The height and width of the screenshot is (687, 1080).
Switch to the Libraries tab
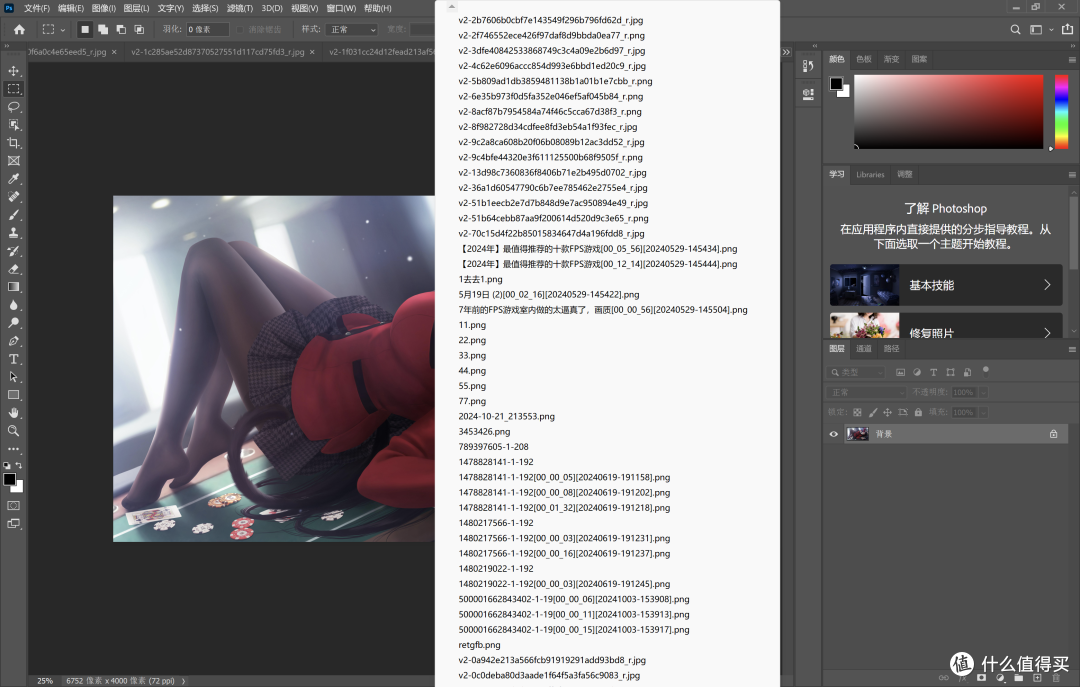click(x=870, y=174)
